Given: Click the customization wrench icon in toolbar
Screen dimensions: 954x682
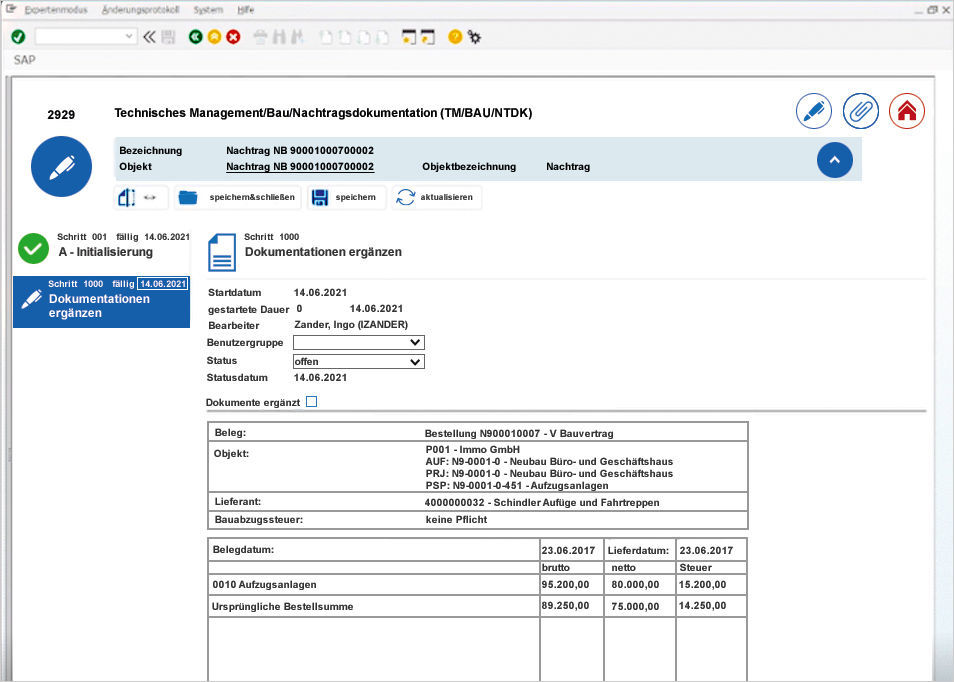Looking at the screenshot, I should click(x=475, y=37).
